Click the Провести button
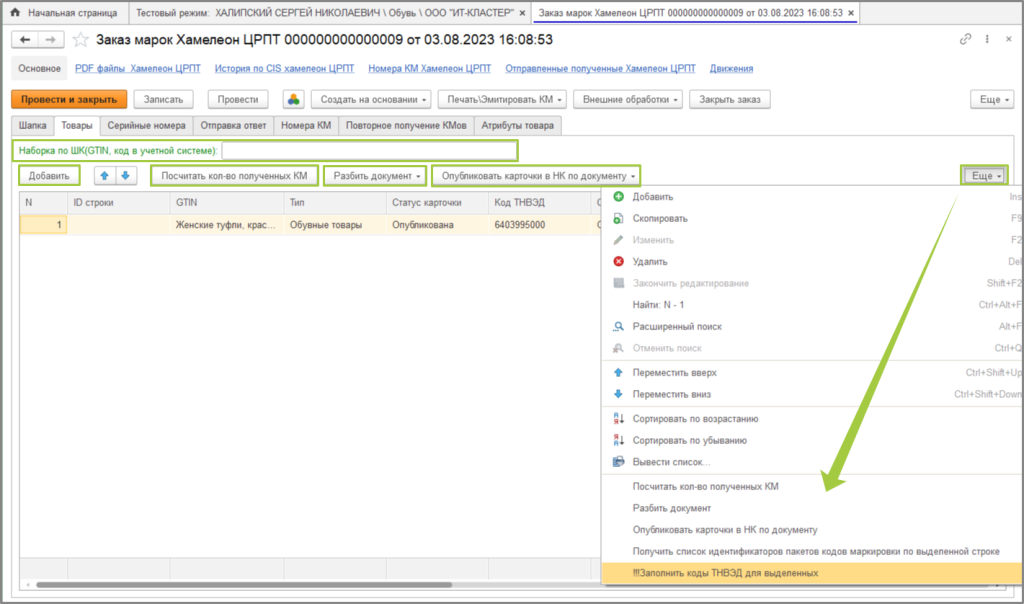1024x604 pixels. click(x=238, y=99)
